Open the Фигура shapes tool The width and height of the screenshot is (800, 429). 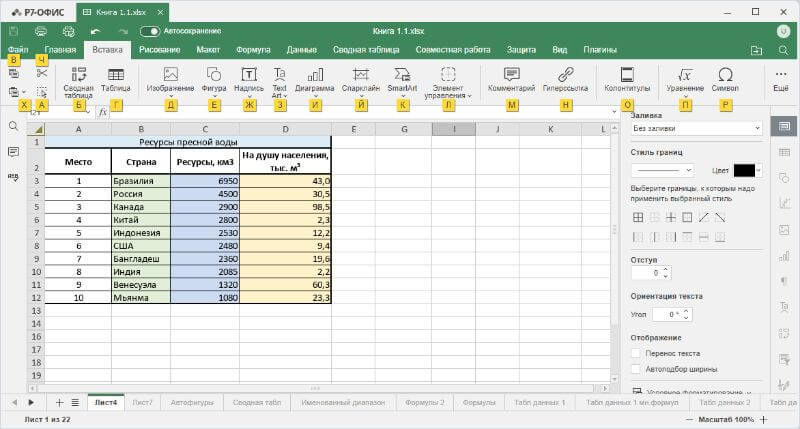coord(214,81)
